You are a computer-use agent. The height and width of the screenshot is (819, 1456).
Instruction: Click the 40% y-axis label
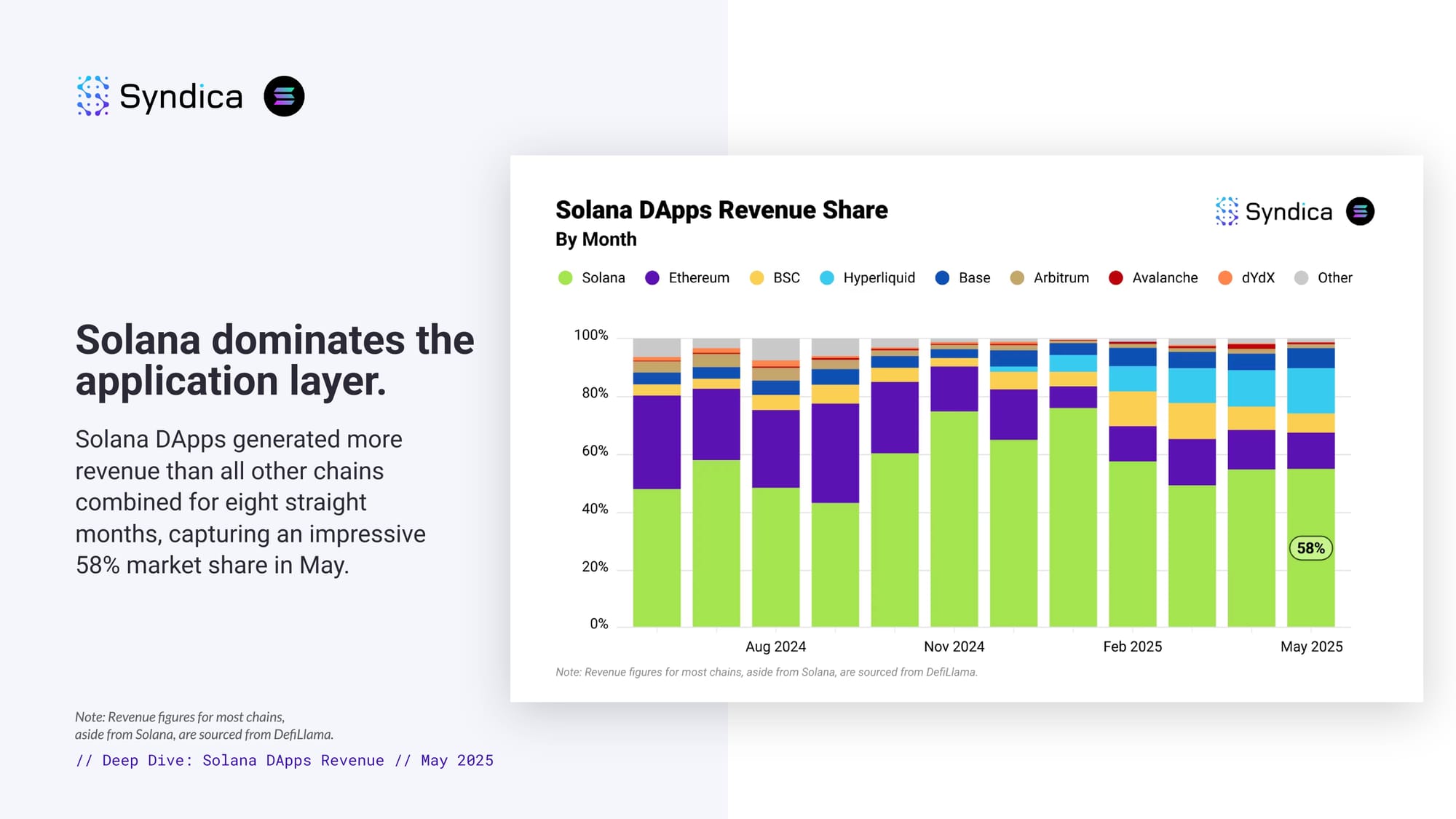(595, 509)
